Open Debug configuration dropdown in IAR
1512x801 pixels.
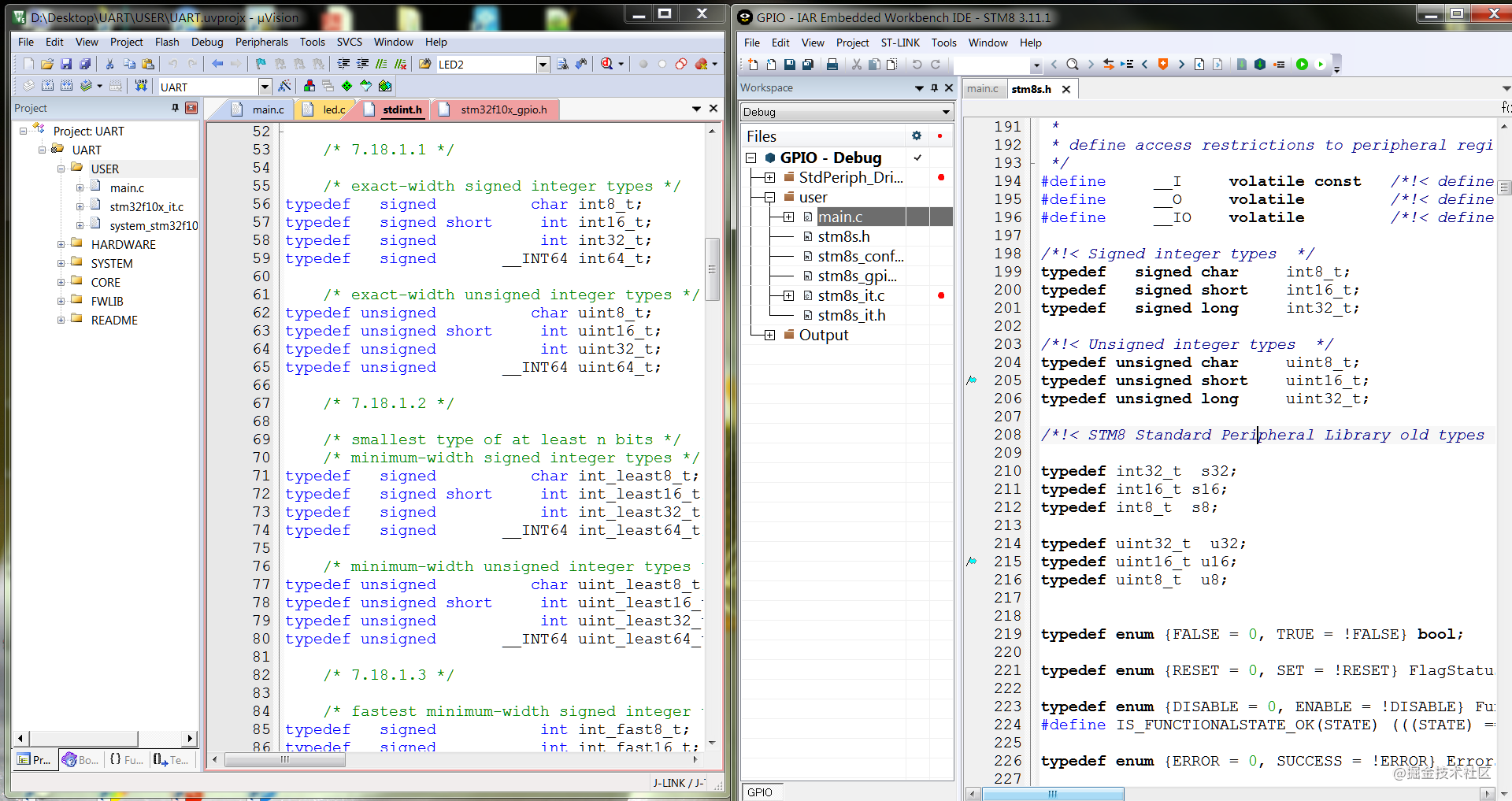tap(946, 112)
